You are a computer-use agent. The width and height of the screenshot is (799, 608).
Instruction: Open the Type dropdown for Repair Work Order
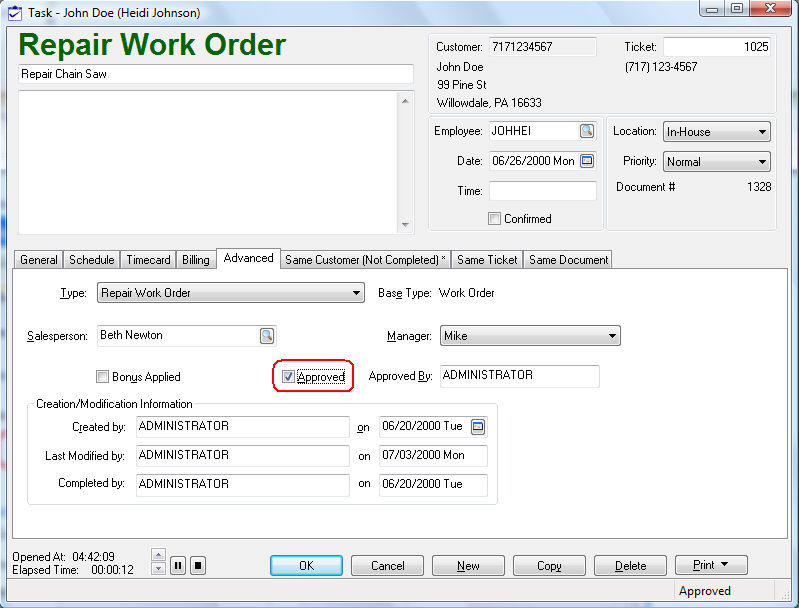click(356, 294)
